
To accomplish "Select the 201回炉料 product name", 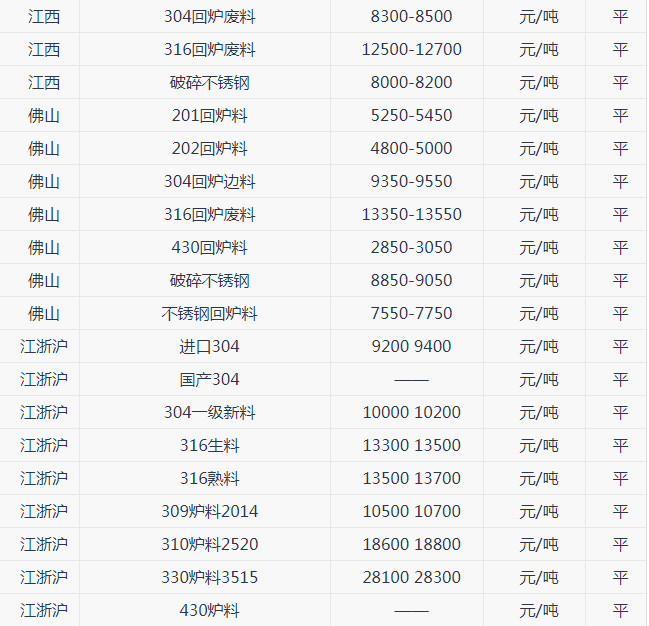I will tap(209, 115).
